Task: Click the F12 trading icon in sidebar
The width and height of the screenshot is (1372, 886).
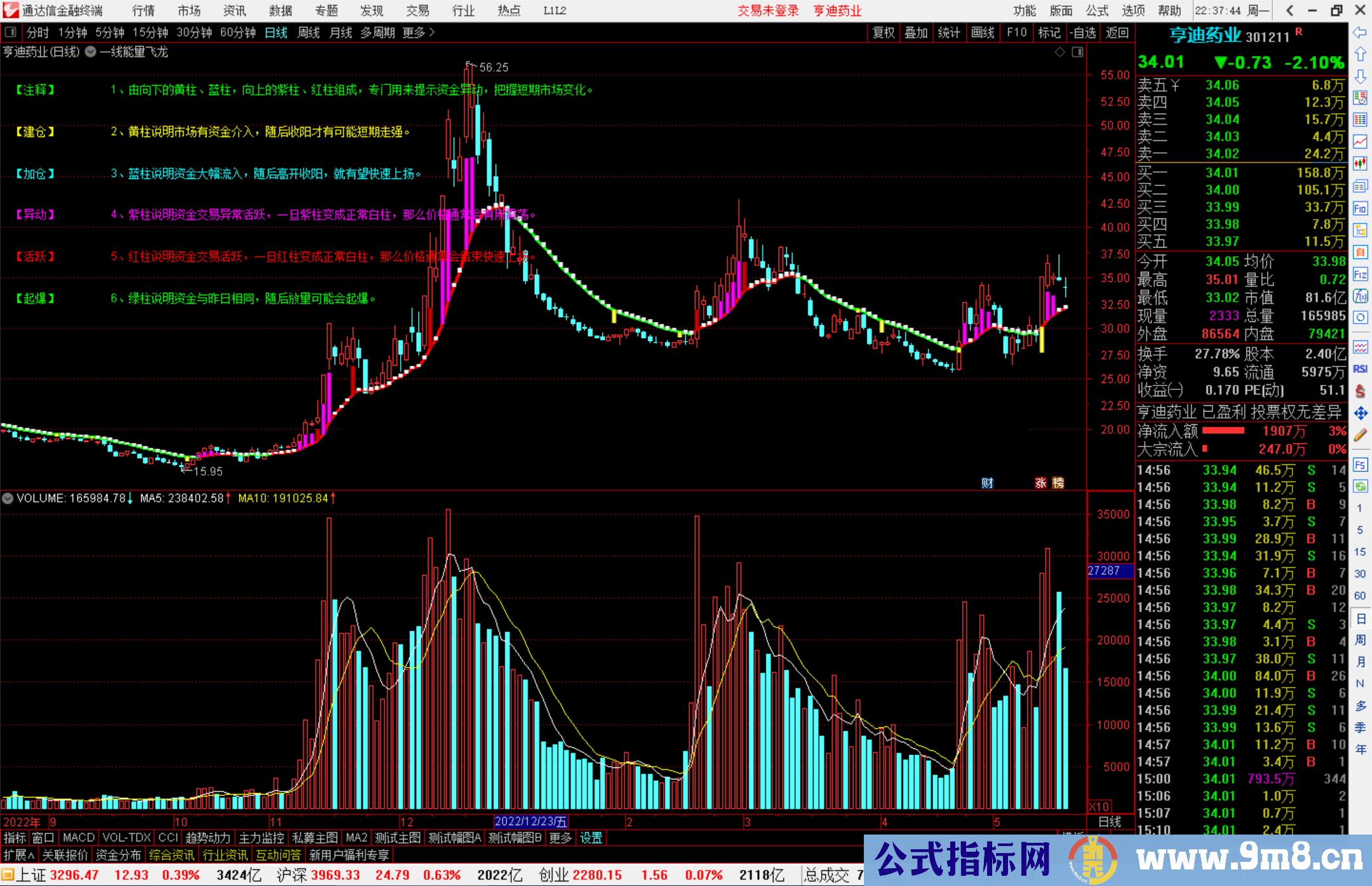Action: coord(1360,274)
